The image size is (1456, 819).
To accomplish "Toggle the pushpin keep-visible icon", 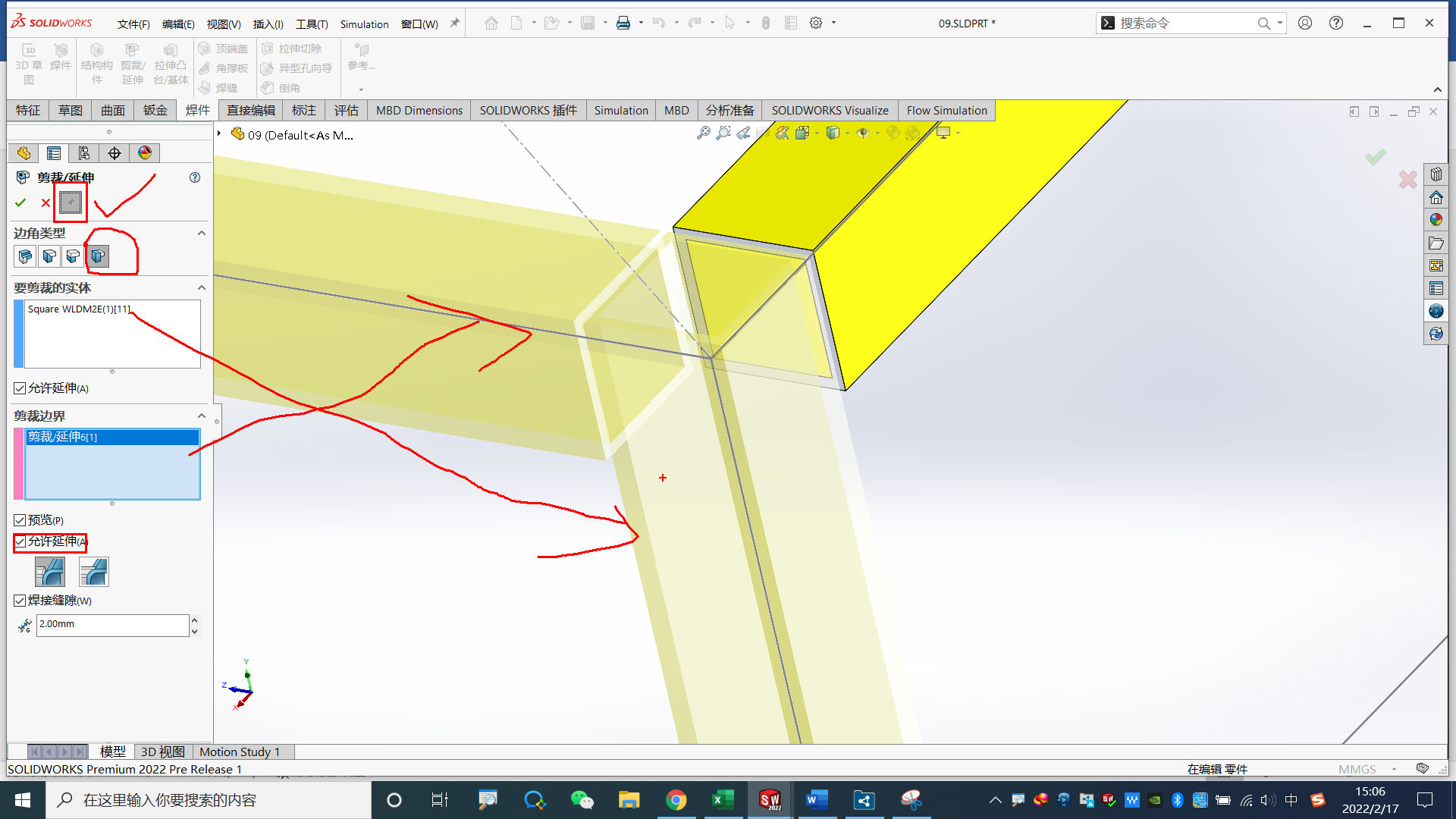I will click(70, 202).
